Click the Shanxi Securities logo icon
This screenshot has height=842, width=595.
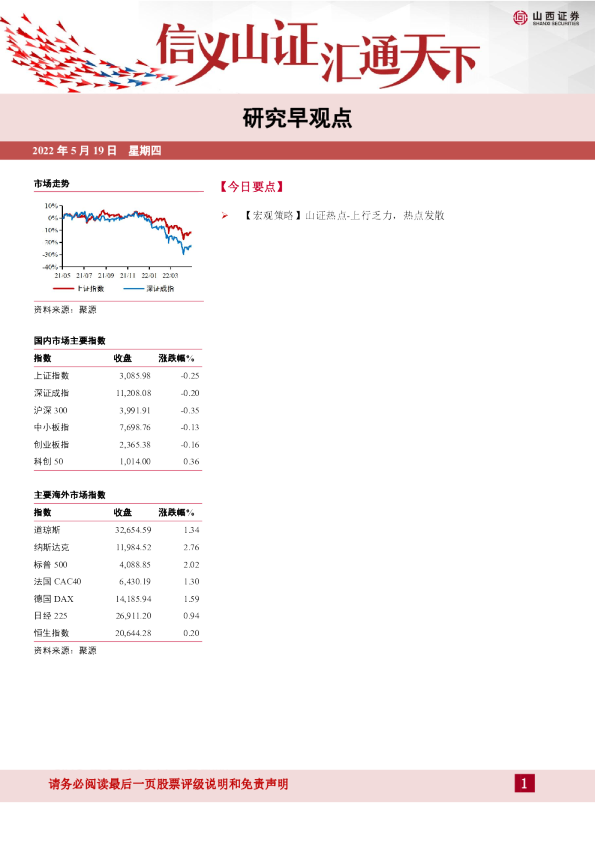coord(520,18)
